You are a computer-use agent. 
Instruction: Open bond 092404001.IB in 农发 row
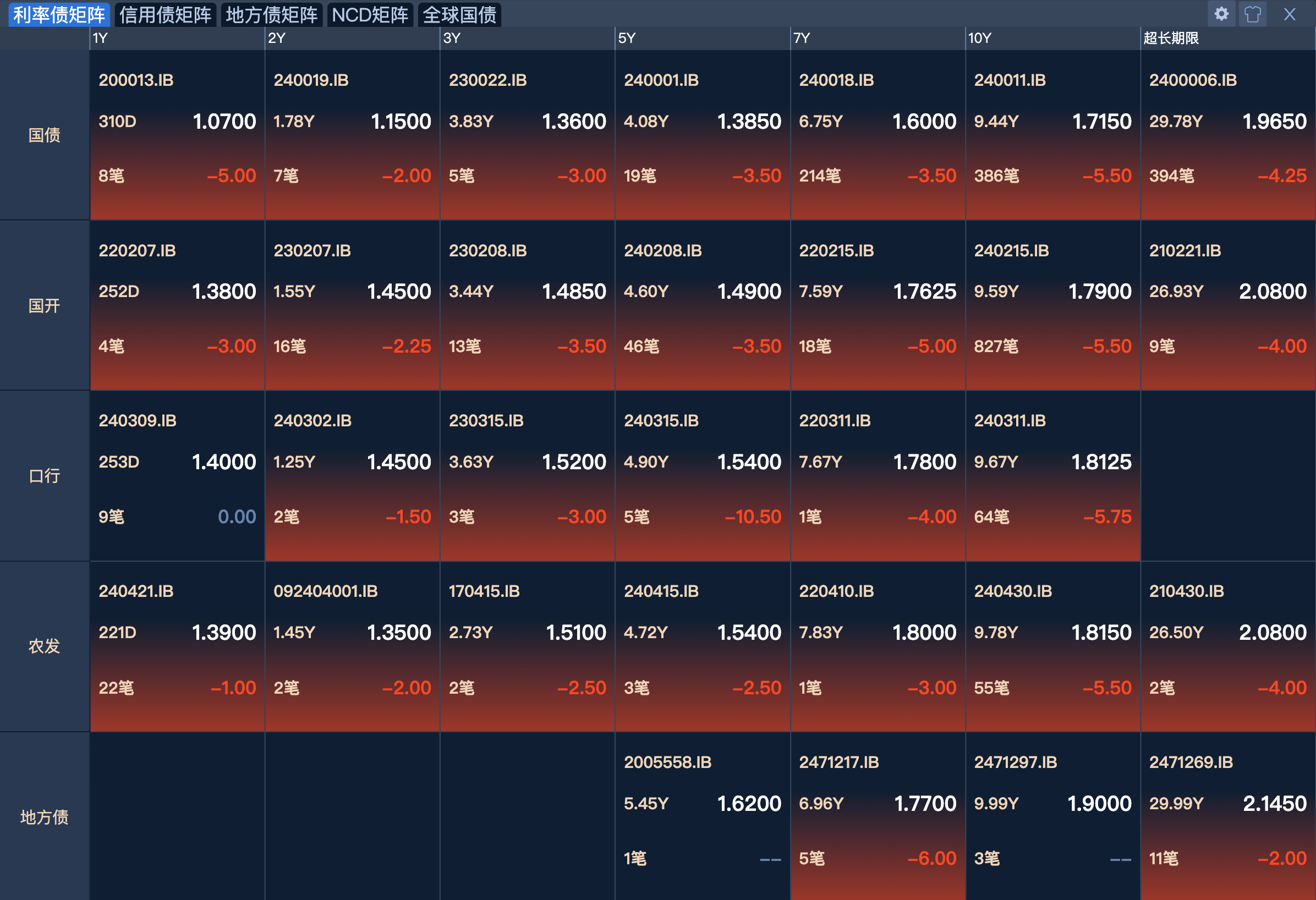coord(325,591)
